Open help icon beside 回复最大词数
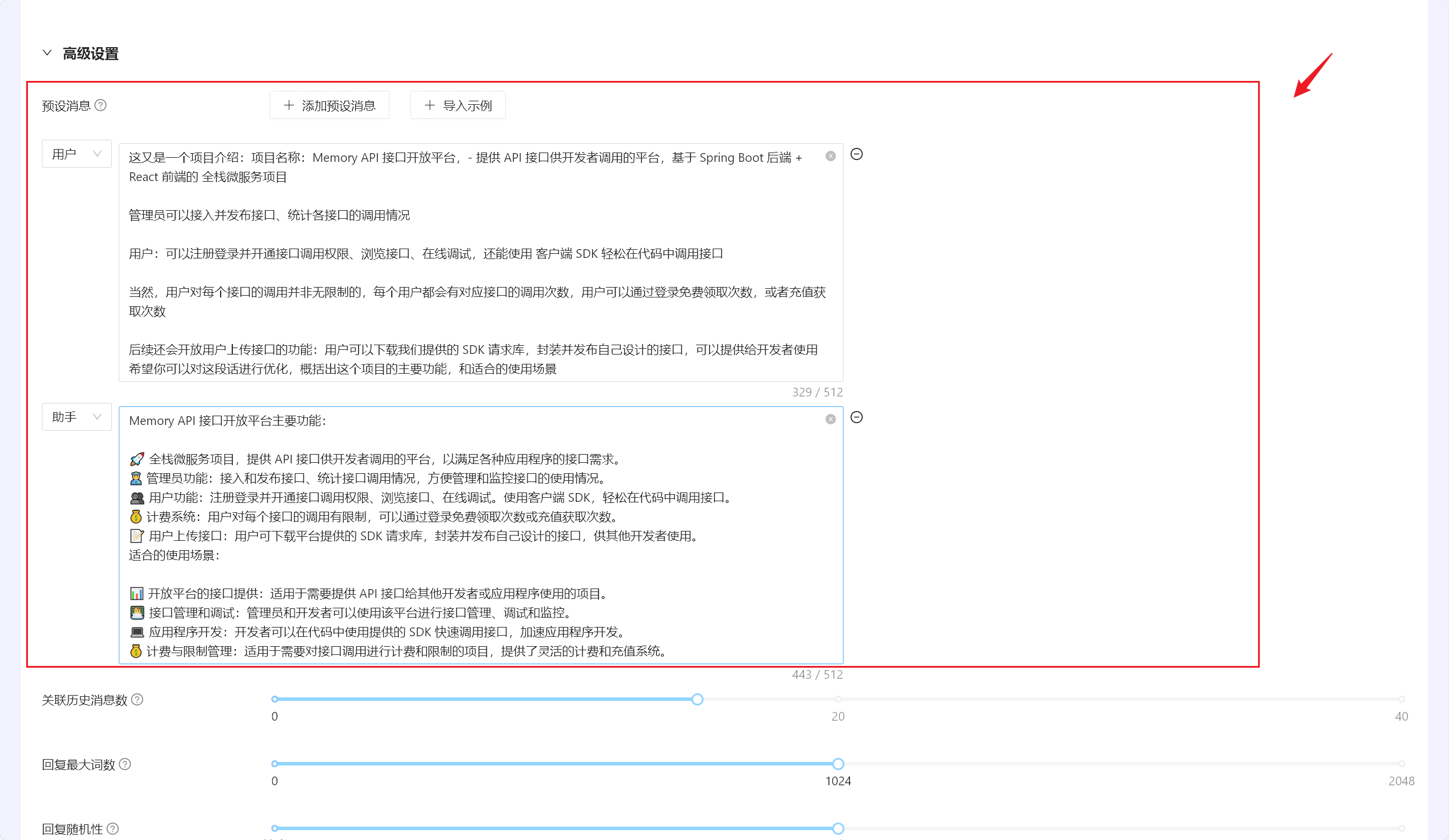Image resolution: width=1449 pixels, height=840 pixels. pyautogui.click(x=125, y=764)
